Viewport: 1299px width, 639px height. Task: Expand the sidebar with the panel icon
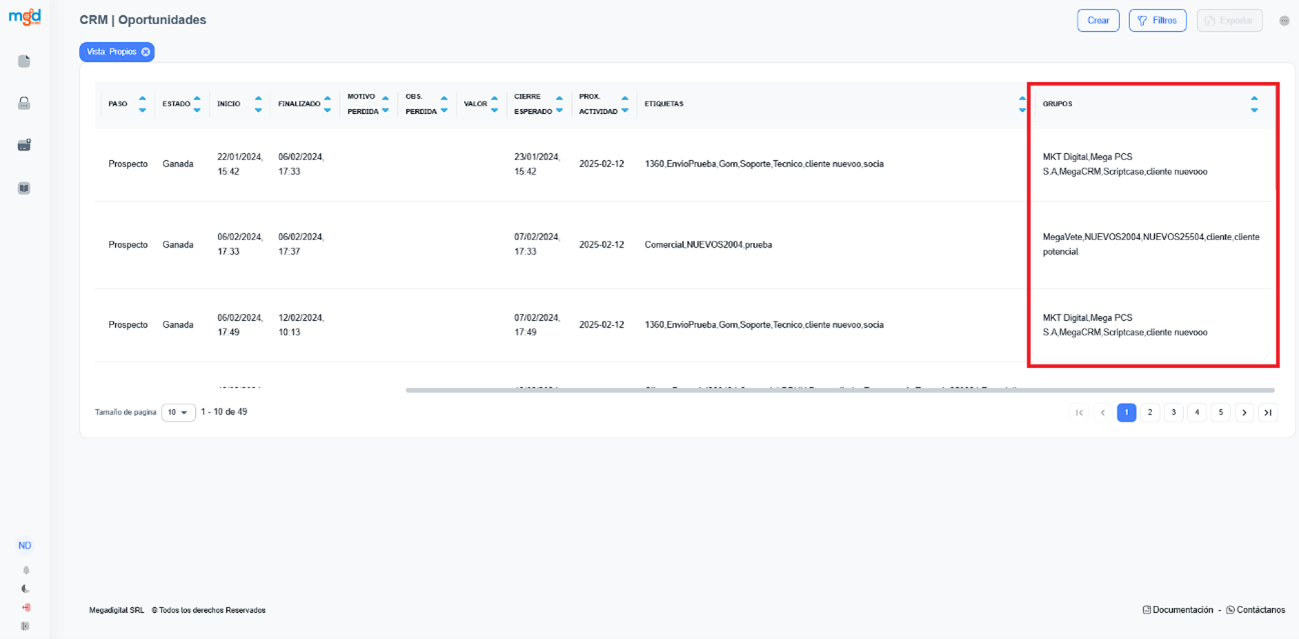(x=25, y=626)
